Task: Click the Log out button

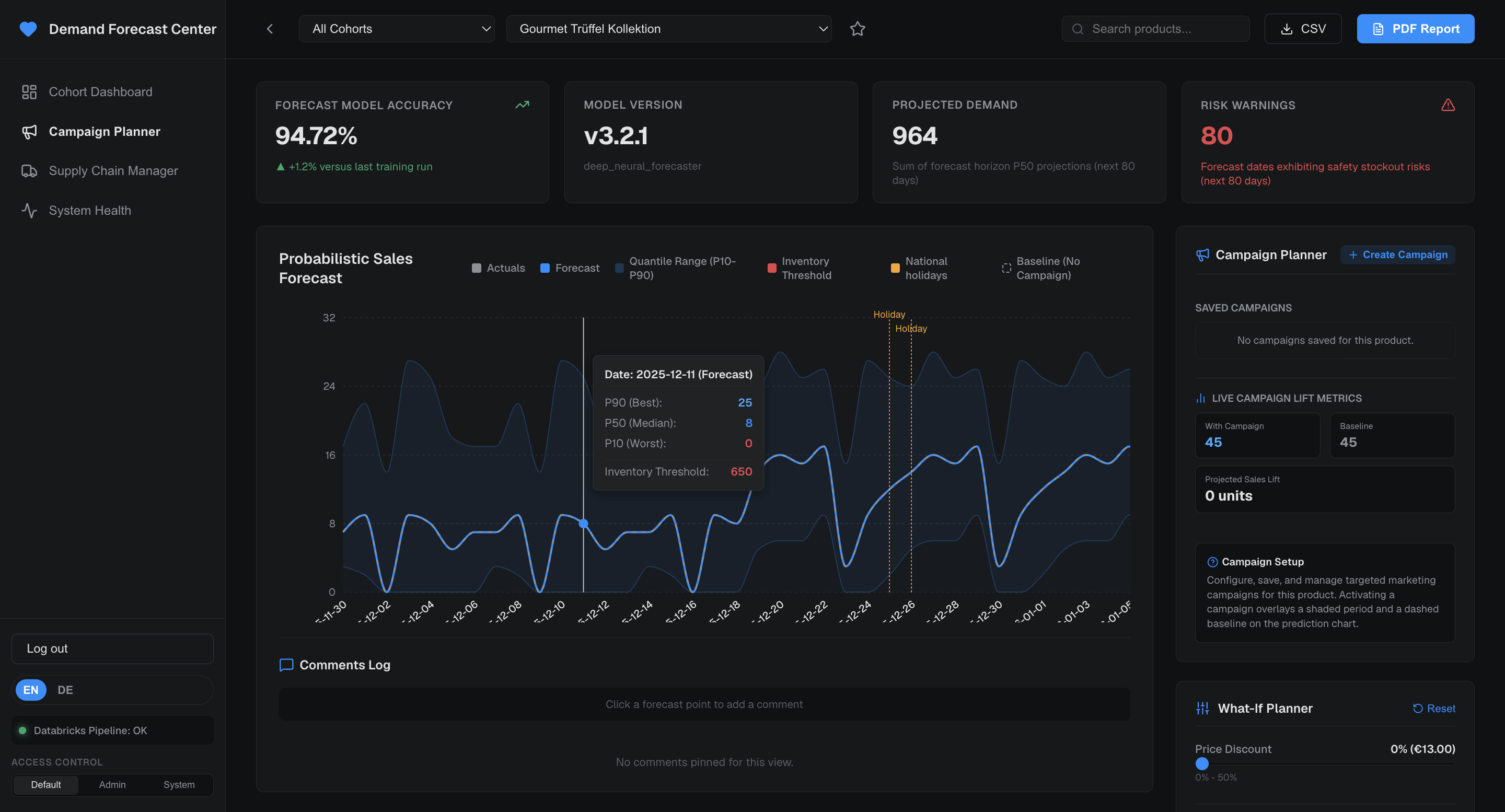Action: click(112, 648)
